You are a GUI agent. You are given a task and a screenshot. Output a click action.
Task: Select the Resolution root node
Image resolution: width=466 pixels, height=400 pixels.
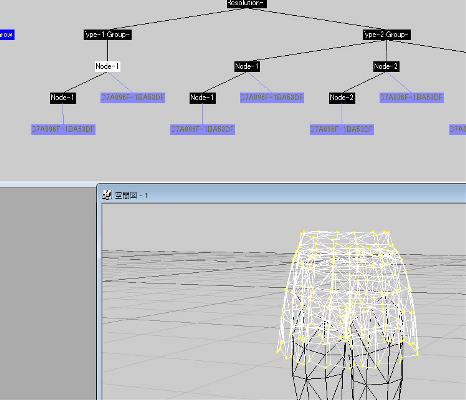point(247,3)
